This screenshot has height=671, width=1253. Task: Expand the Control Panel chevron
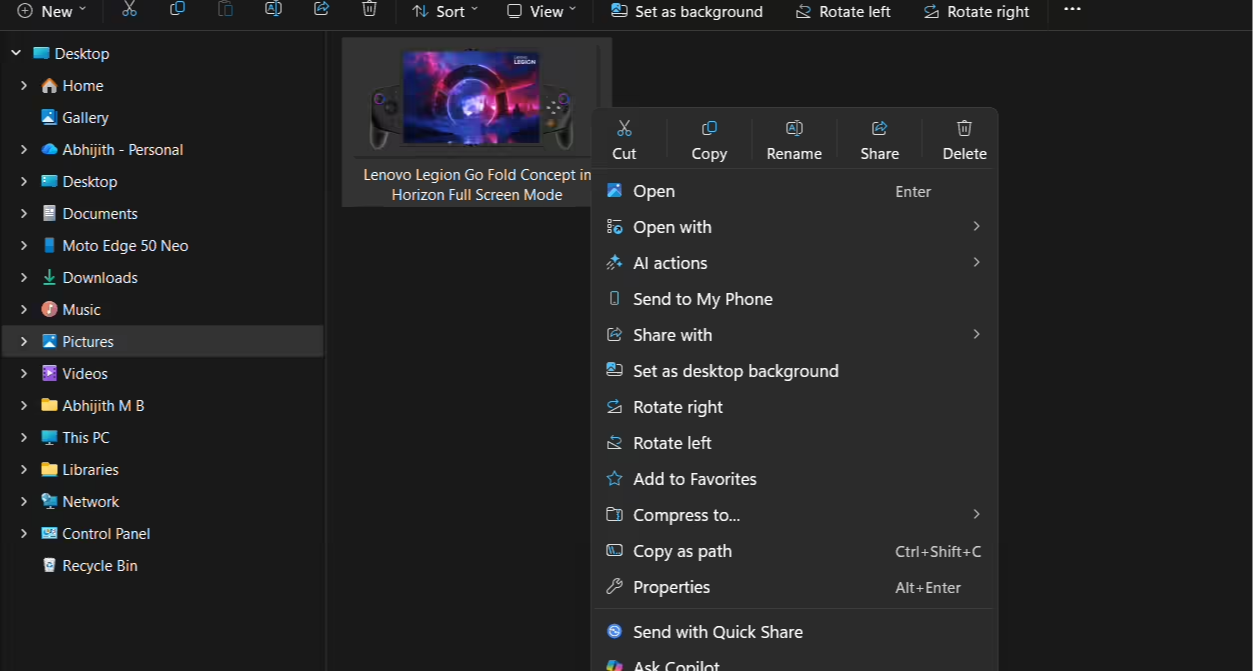coord(24,533)
